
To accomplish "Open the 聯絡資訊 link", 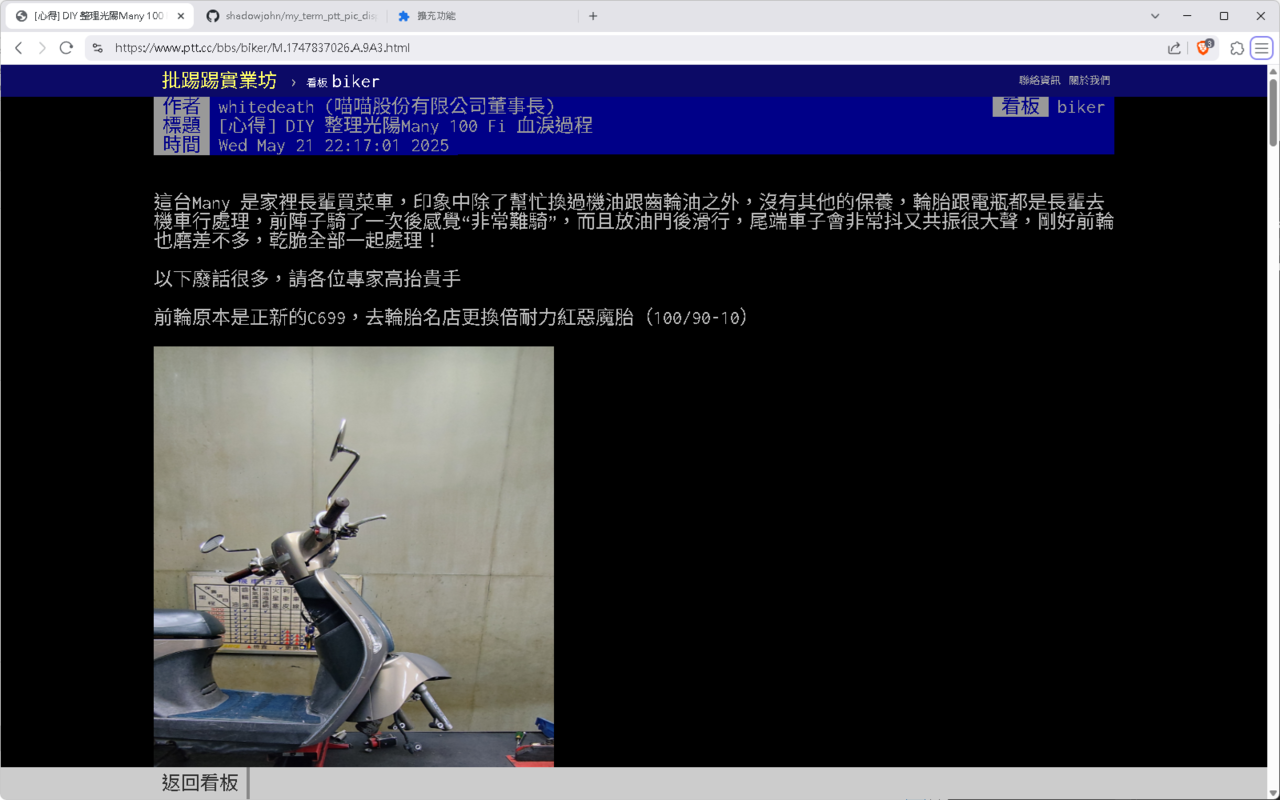I will pyautogui.click(x=1040, y=80).
